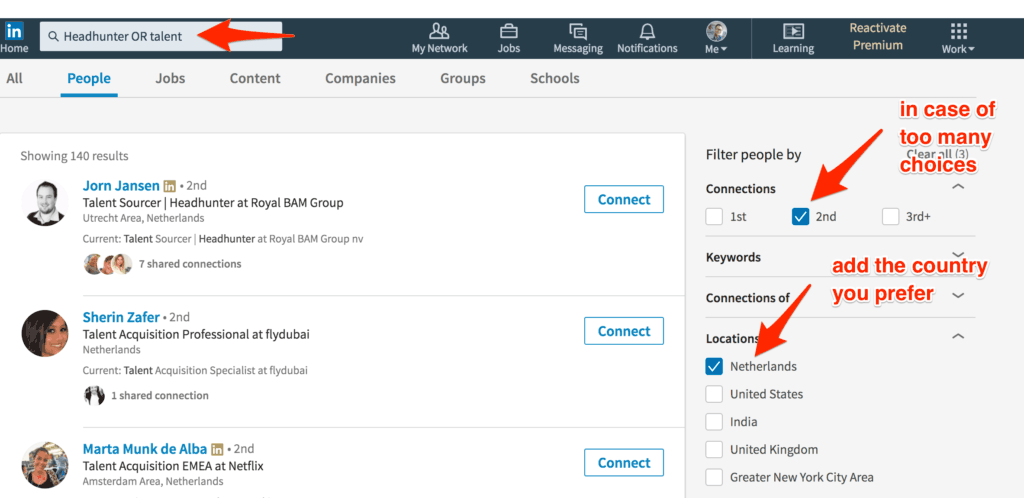Connect with Sherin Zafer
Image resolution: width=1024 pixels, height=498 pixels.
tap(624, 331)
